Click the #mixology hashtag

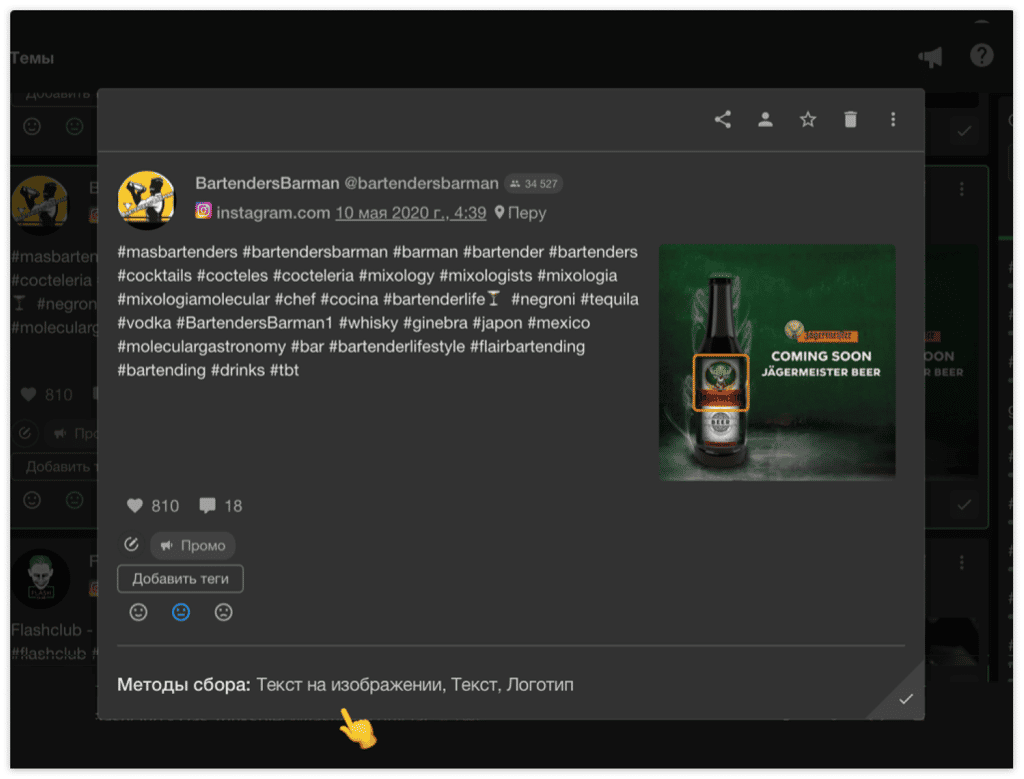click(x=396, y=276)
